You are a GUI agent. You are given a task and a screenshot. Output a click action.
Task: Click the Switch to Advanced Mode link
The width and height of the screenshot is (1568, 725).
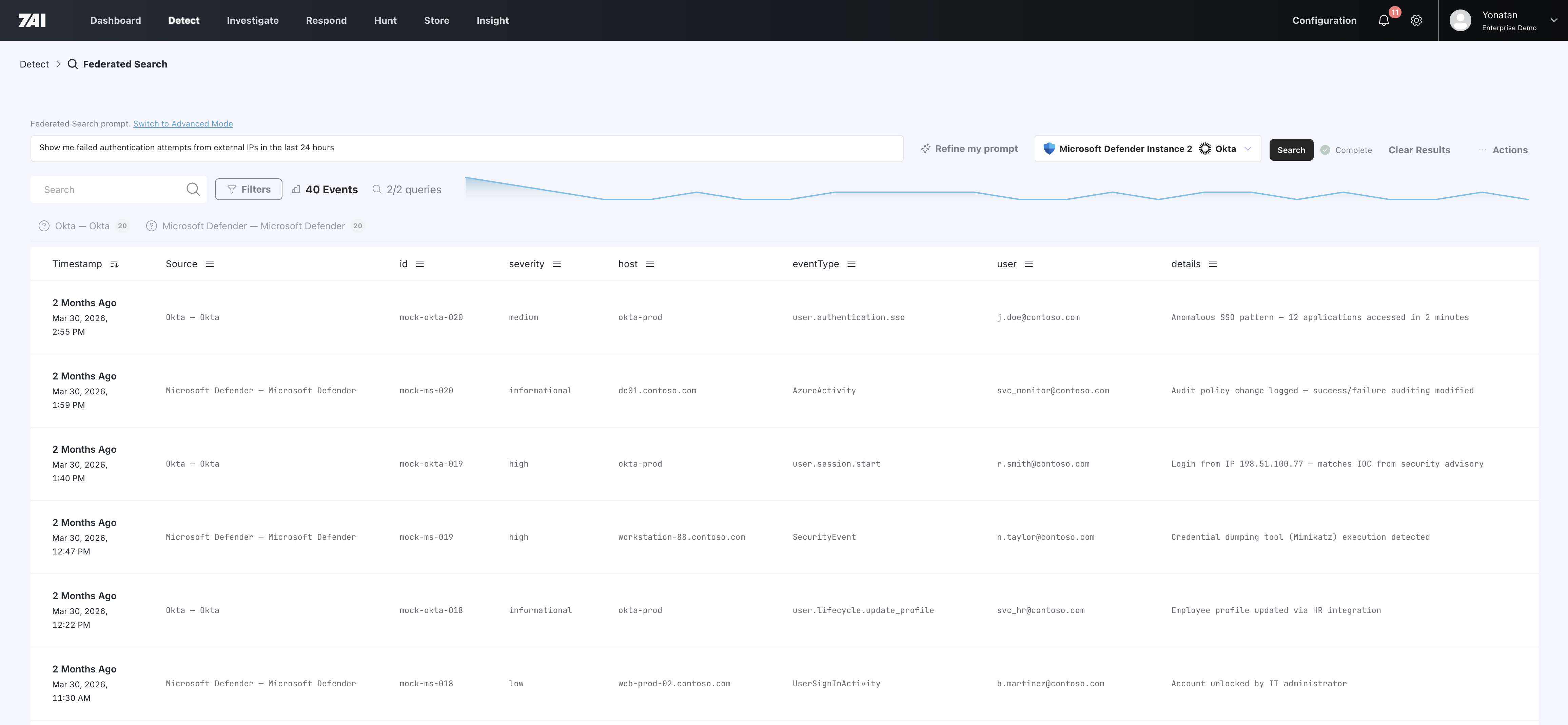pyautogui.click(x=183, y=123)
